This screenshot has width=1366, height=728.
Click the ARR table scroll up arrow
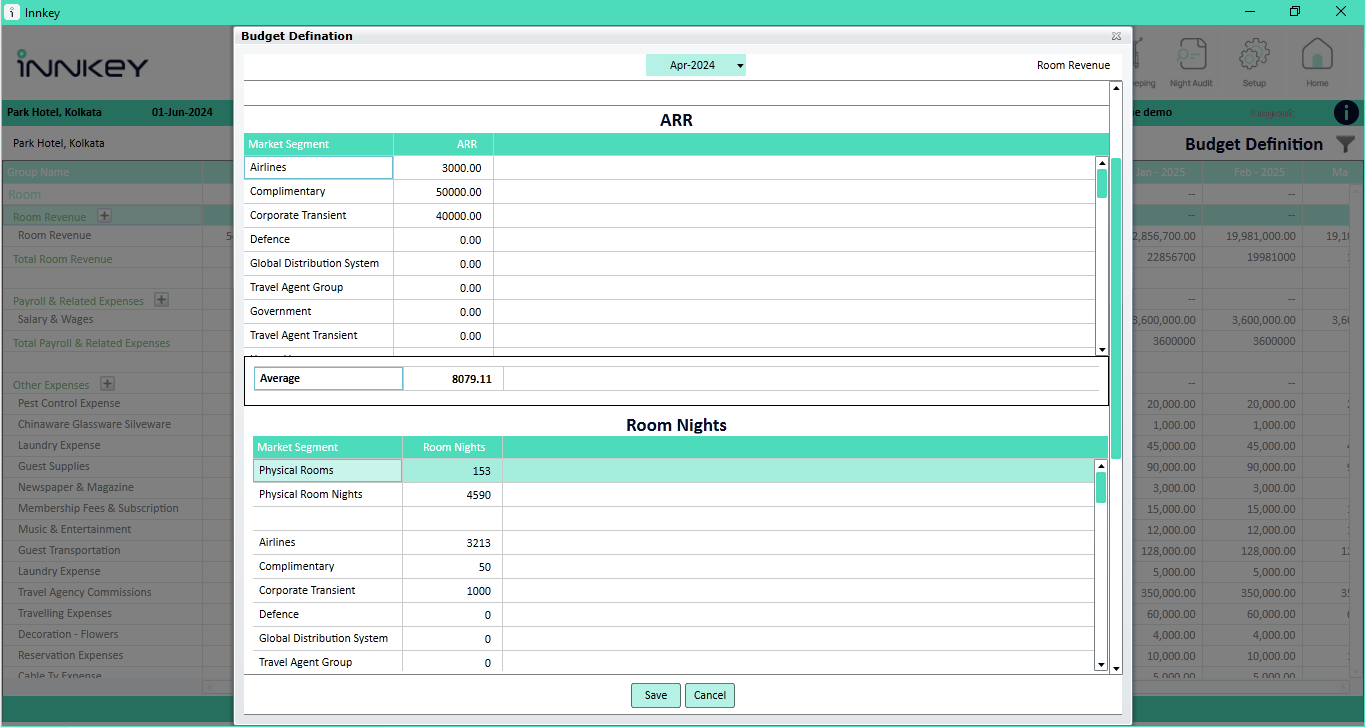1102,162
